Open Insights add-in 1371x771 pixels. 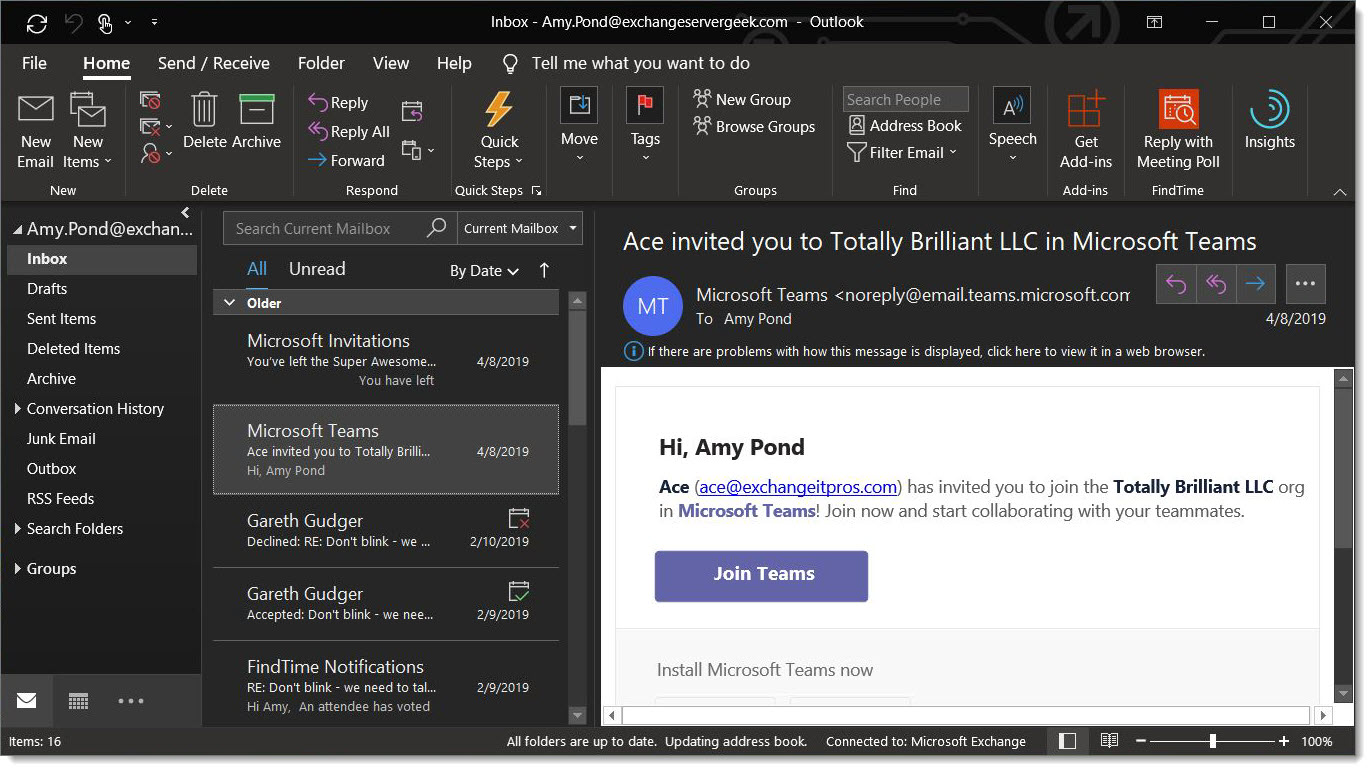click(1270, 122)
